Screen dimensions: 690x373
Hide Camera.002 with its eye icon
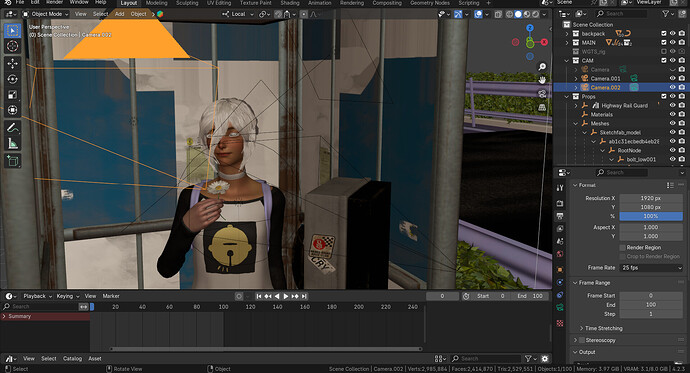point(672,87)
